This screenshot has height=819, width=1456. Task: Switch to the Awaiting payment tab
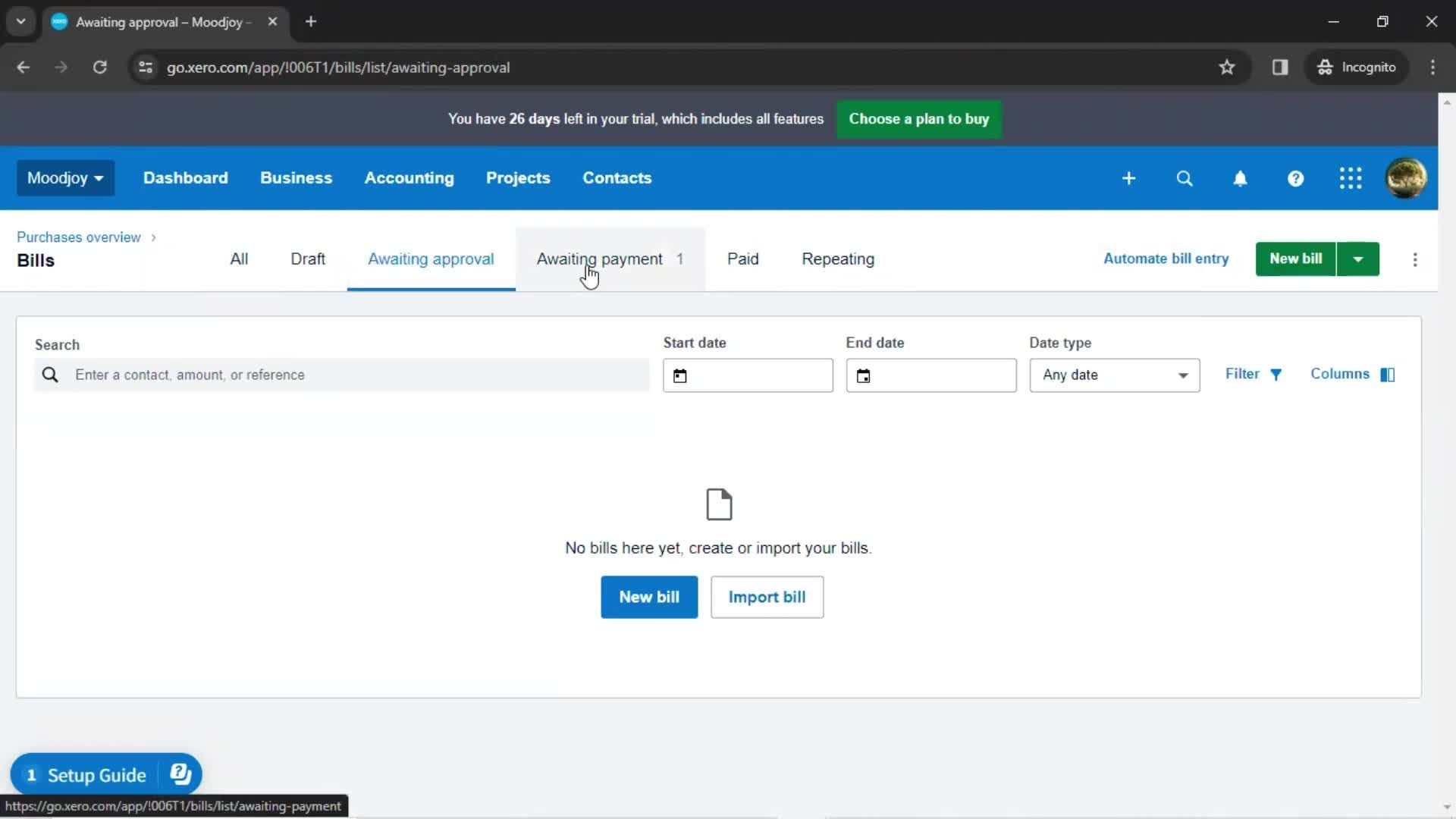610,259
